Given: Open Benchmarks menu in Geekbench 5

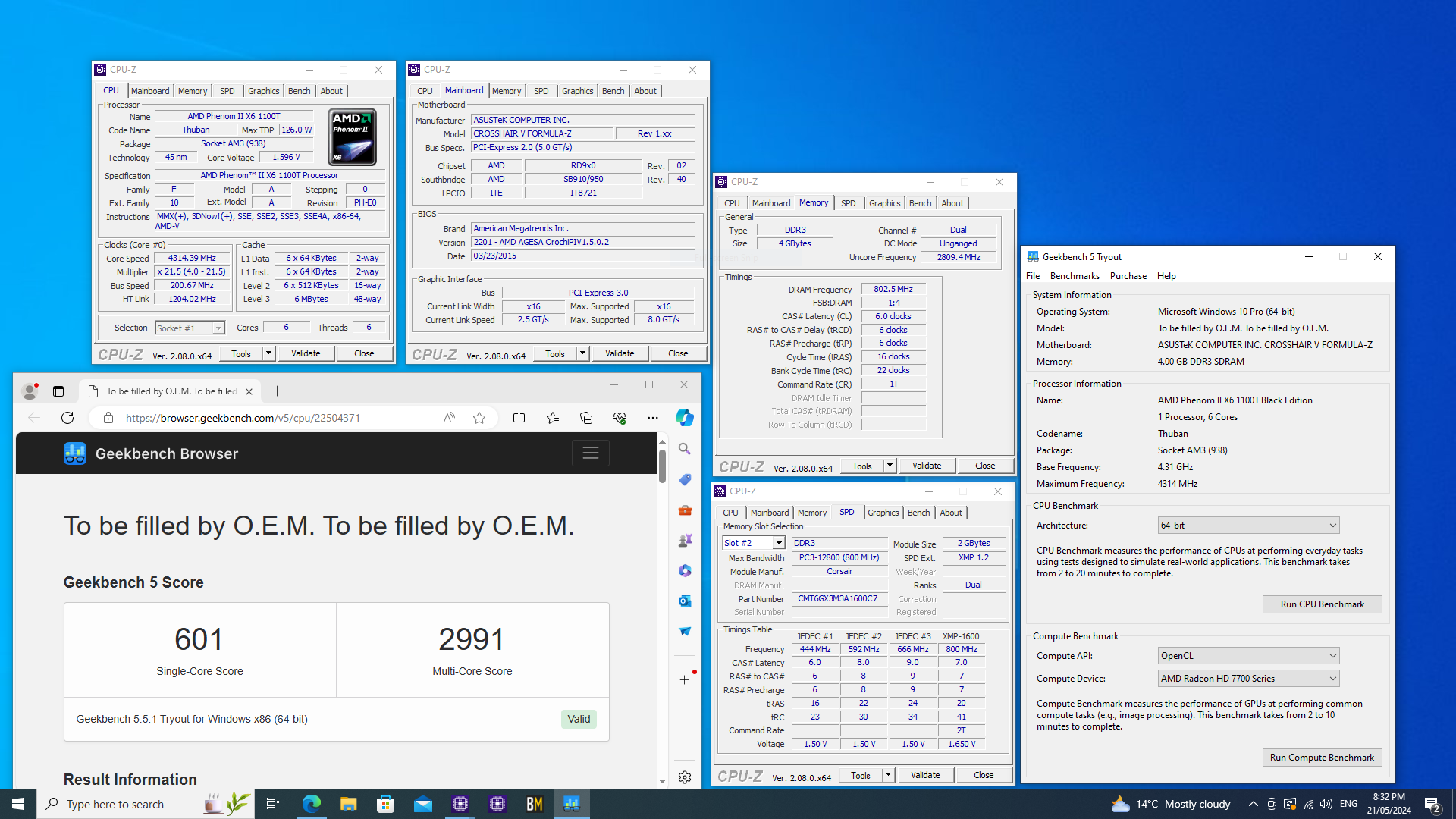Looking at the screenshot, I should (1075, 276).
